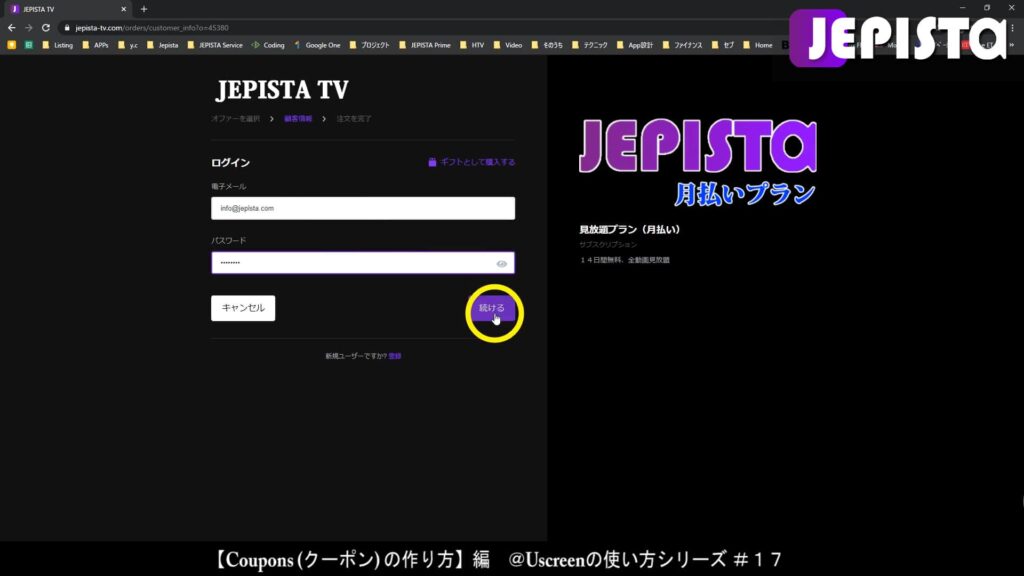Open the HTV bookmark folder
This screenshot has width=1024, height=576.
pyautogui.click(x=472, y=45)
